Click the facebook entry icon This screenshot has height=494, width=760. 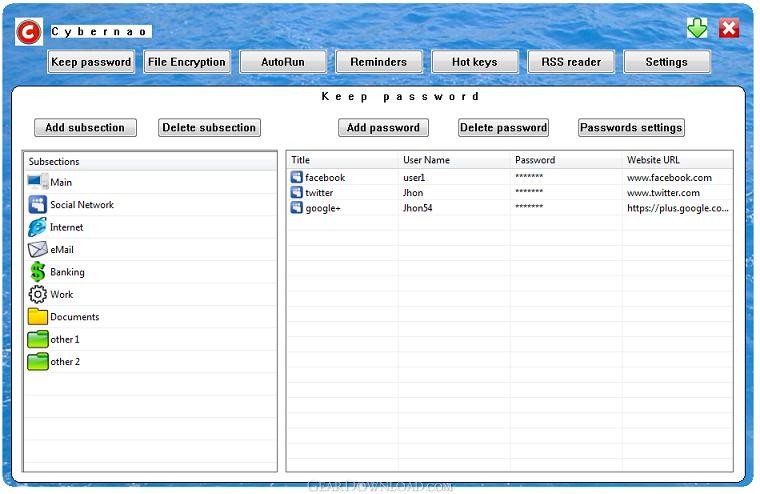(x=296, y=177)
